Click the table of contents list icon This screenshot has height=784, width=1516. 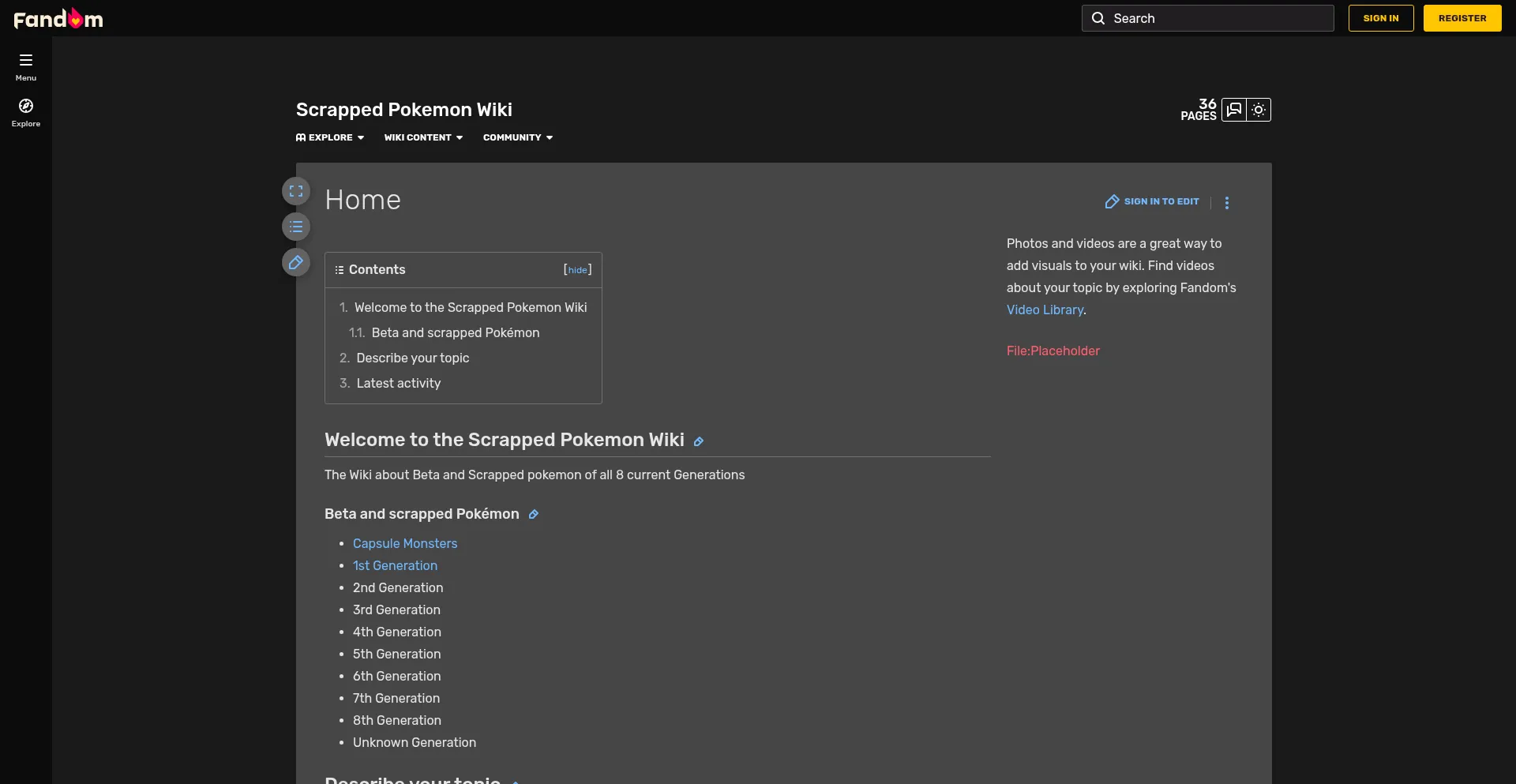pyautogui.click(x=296, y=227)
